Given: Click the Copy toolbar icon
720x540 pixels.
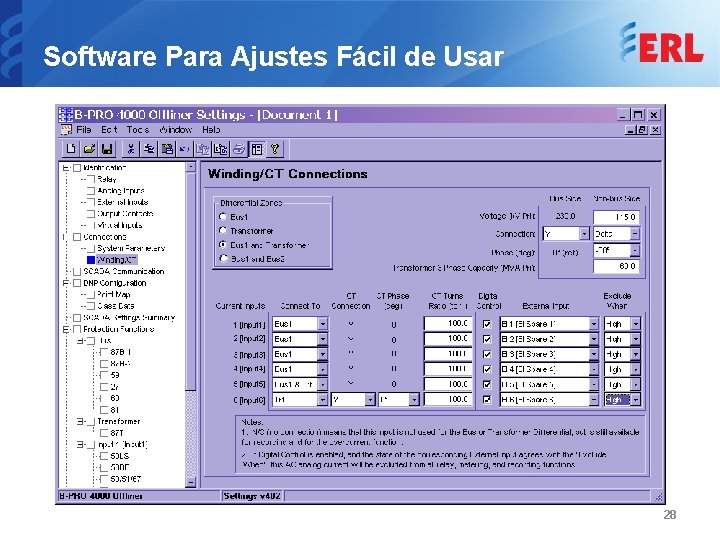Looking at the screenshot, I should 149,149.
